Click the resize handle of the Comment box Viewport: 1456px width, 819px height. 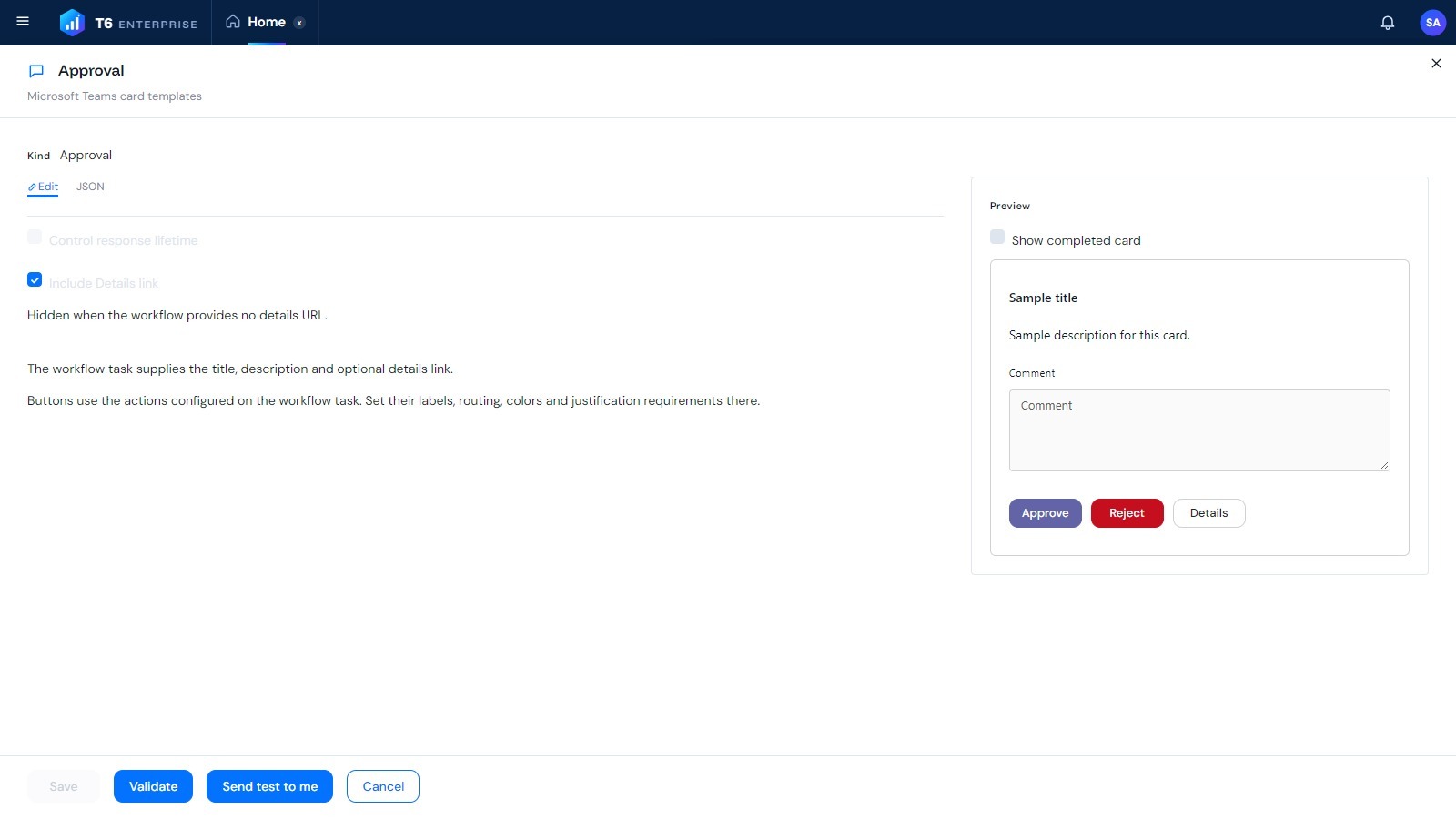point(1384,465)
